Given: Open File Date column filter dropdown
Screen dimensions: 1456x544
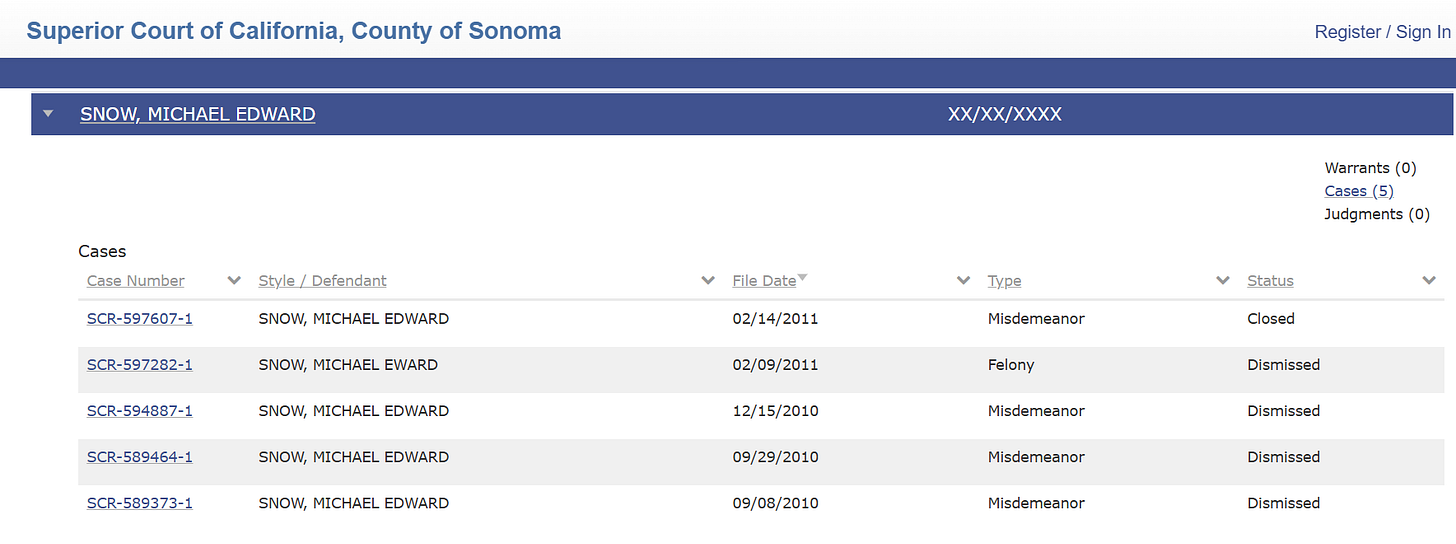Looking at the screenshot, I should point(963,281).
